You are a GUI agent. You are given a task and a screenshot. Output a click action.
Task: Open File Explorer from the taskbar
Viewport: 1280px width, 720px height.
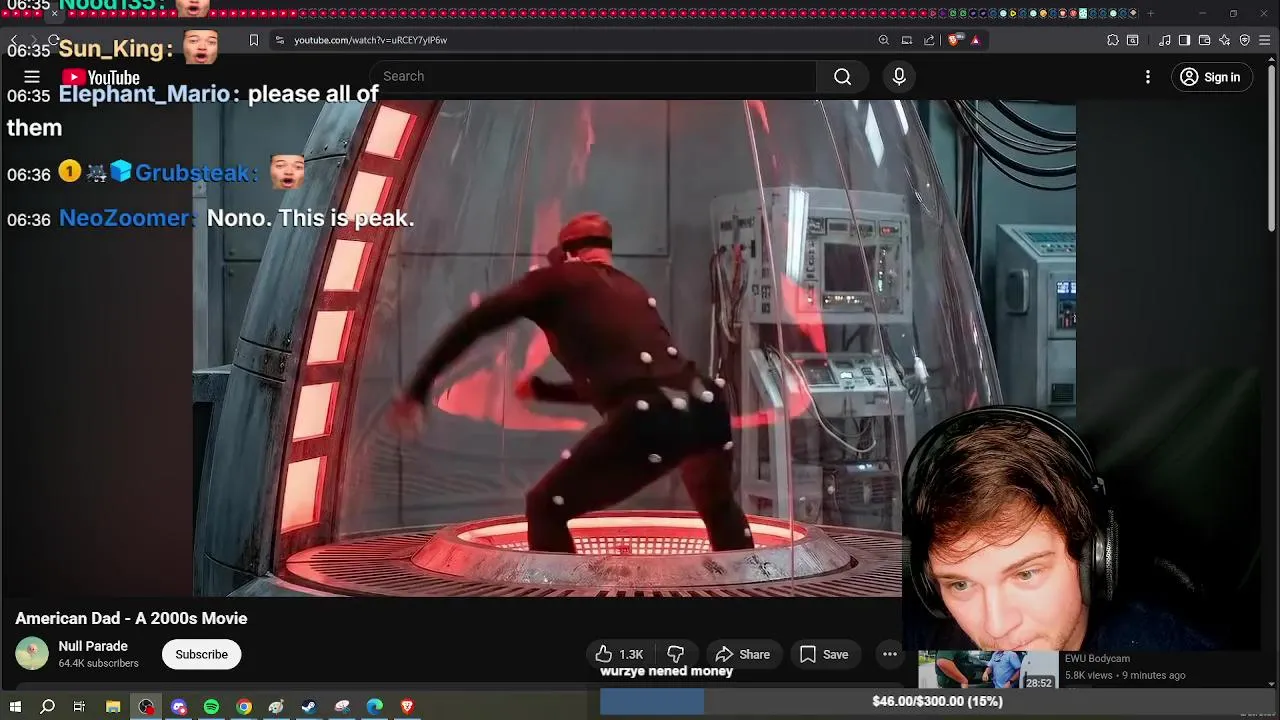[x=113, y=707]
